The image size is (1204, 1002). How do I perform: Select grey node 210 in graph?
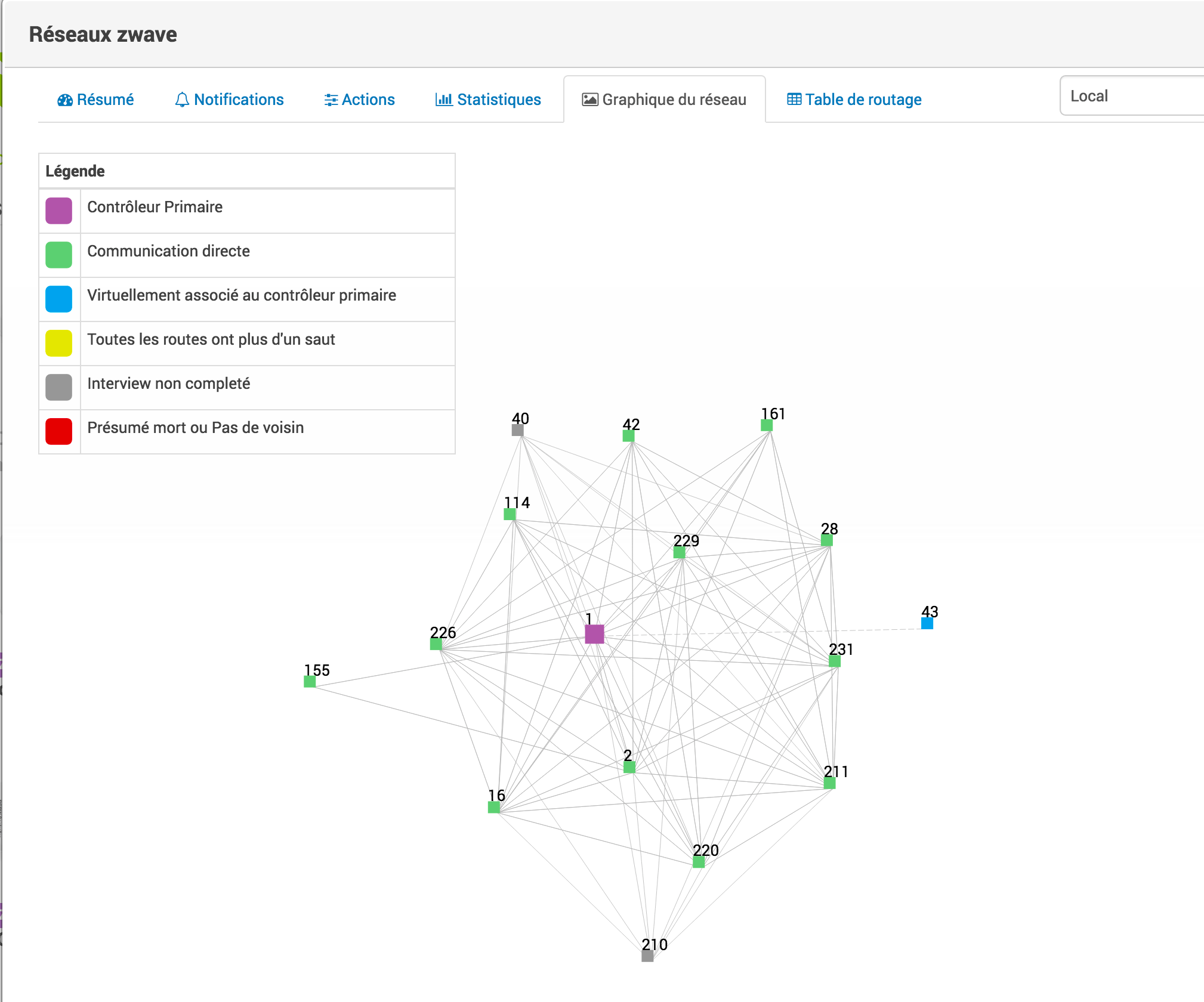(647, 956)
